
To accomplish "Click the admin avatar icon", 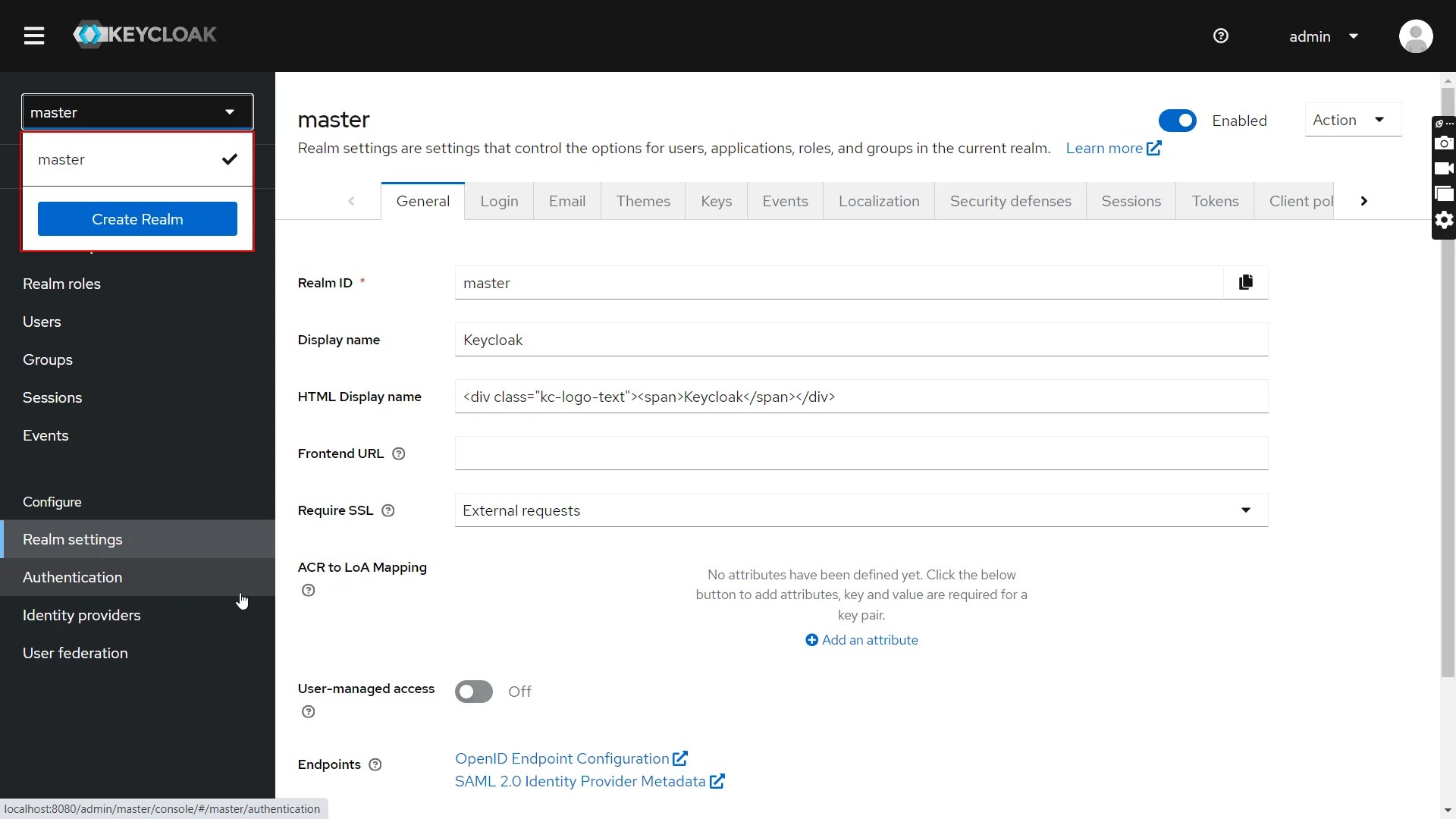I will tap(1417, 36).
